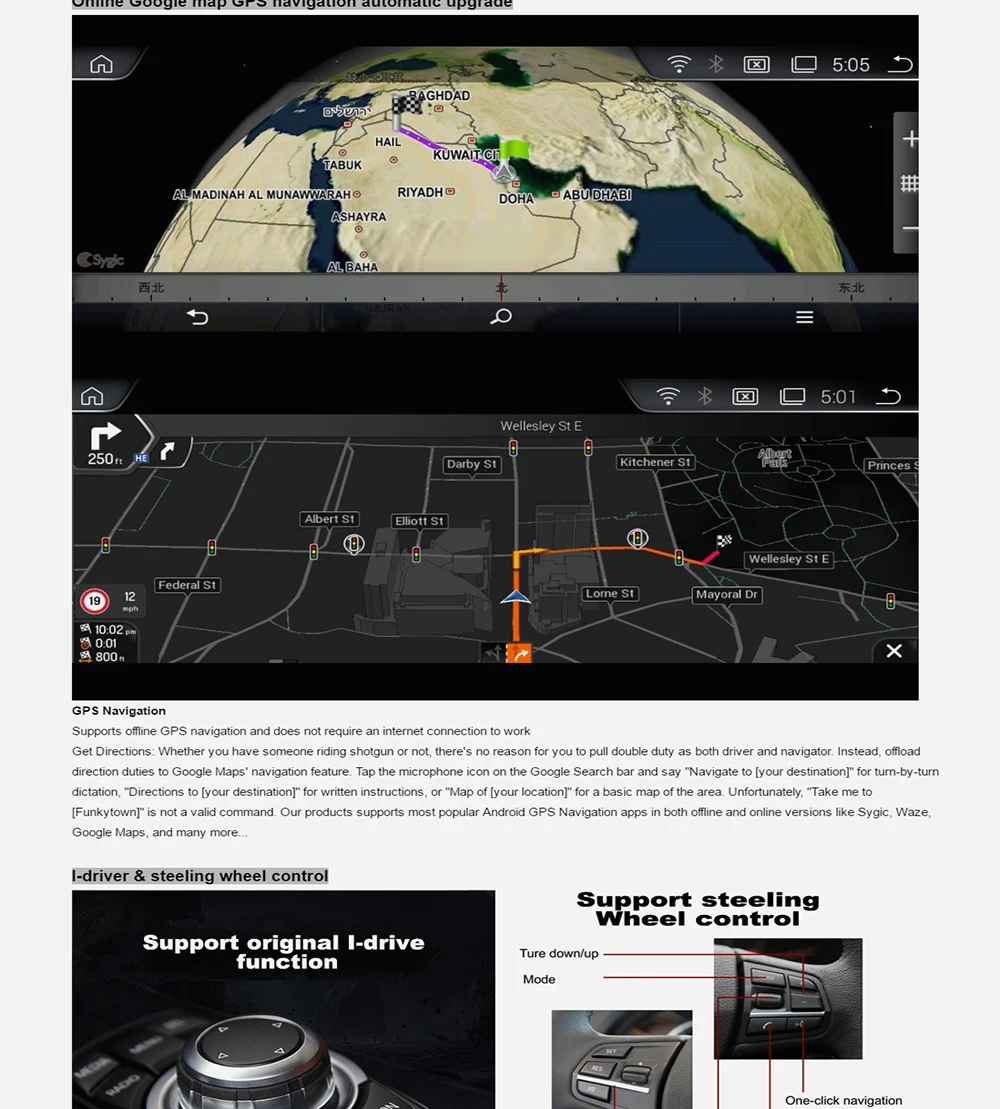The image size is (1000, 1109).
Task: Tap the Lorne St label
Action: [610, 593]
